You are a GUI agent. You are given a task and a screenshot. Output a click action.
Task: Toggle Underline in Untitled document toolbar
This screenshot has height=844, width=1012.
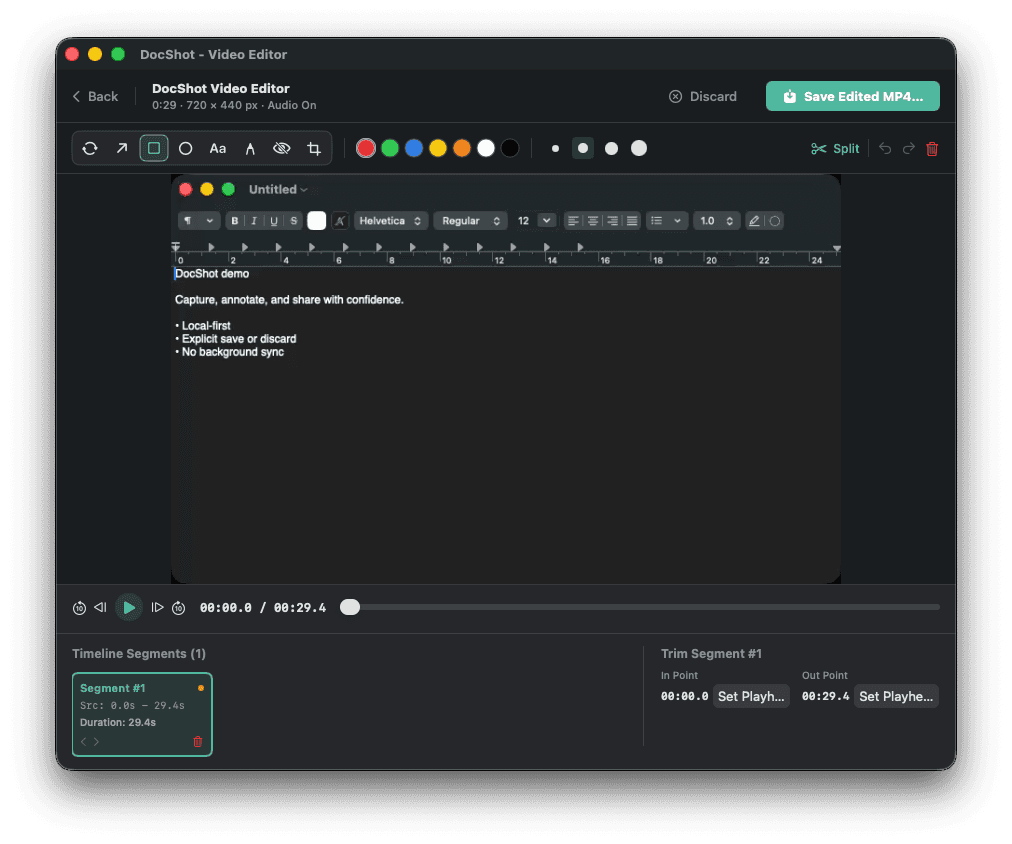(274, 221)
